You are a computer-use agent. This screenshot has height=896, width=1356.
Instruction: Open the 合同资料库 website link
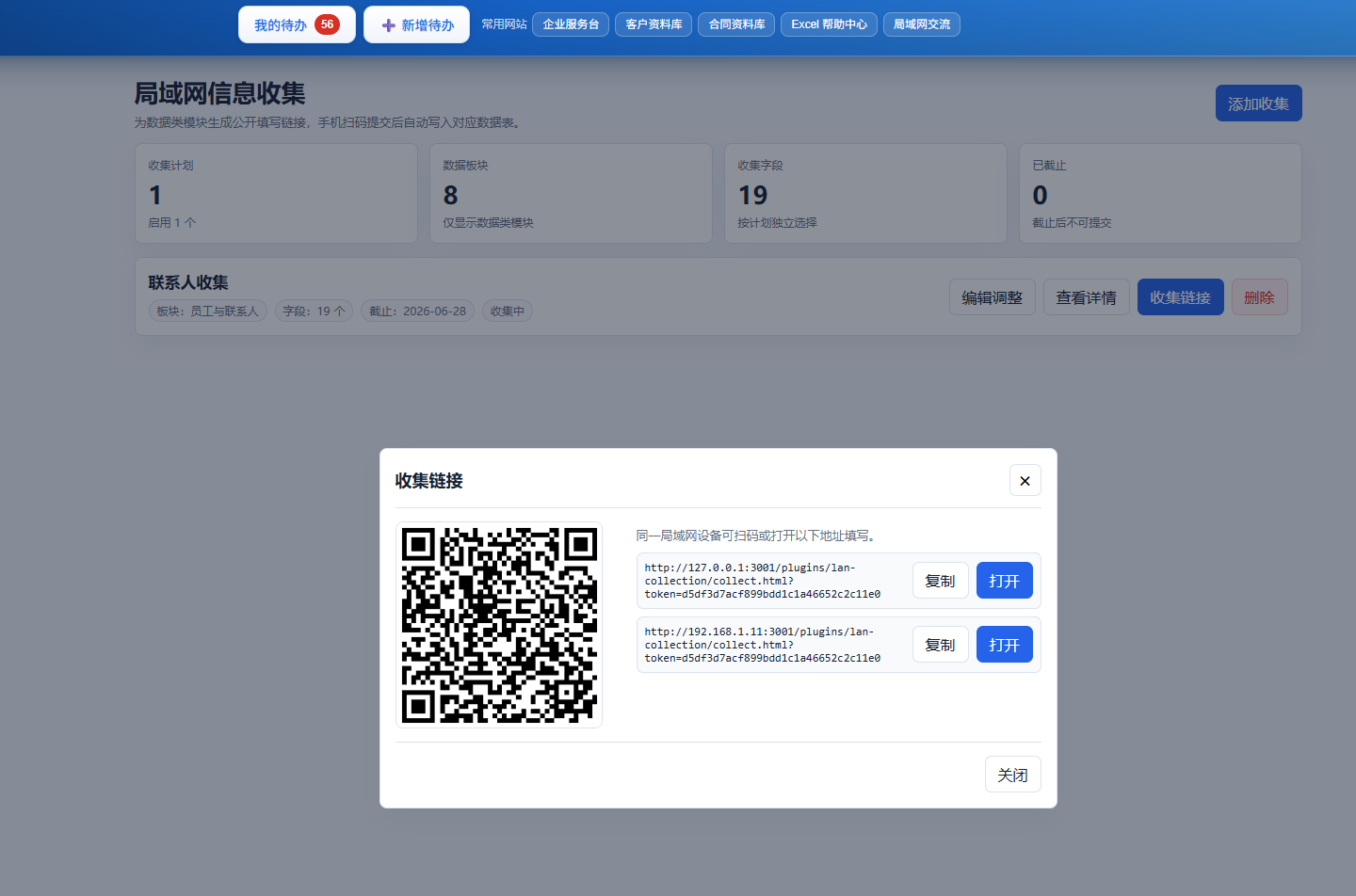pos(736,24)
